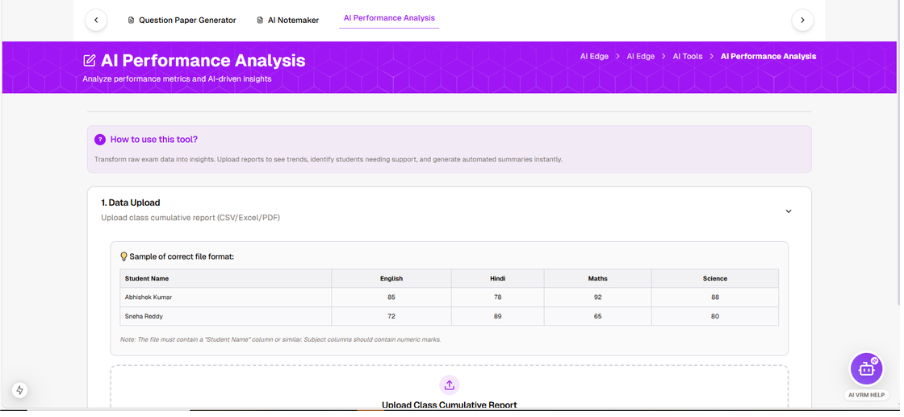Click the 1. Data Upload heading
The image size is (904, 417).
[130, 203]
